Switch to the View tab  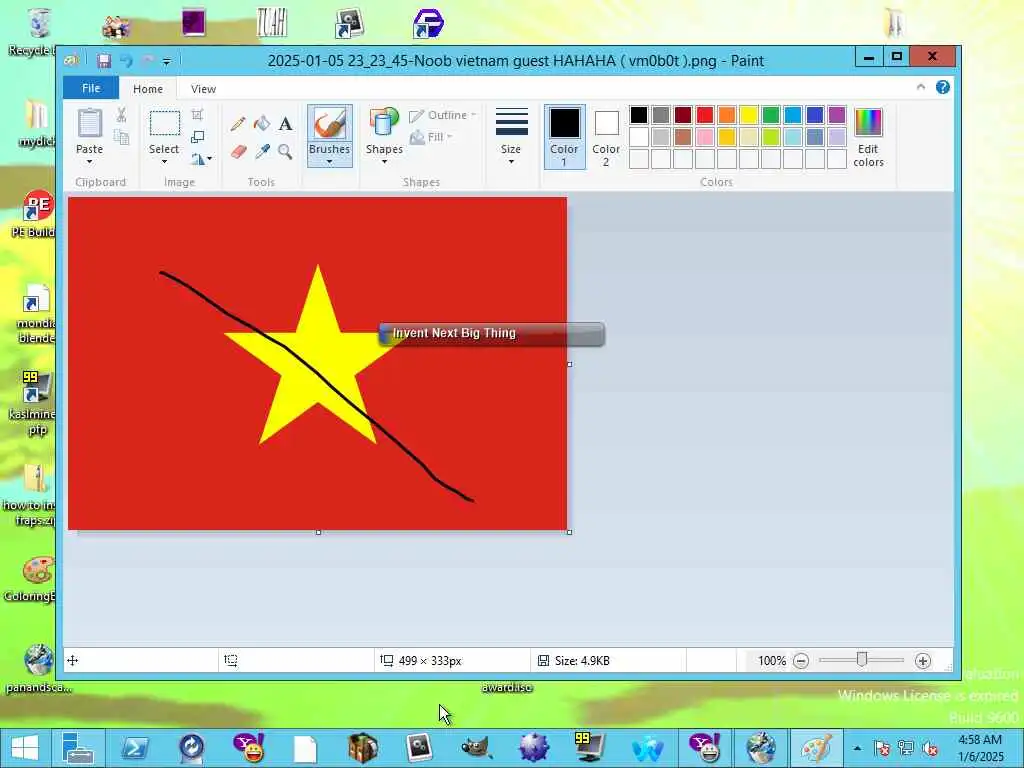[203, 89]
